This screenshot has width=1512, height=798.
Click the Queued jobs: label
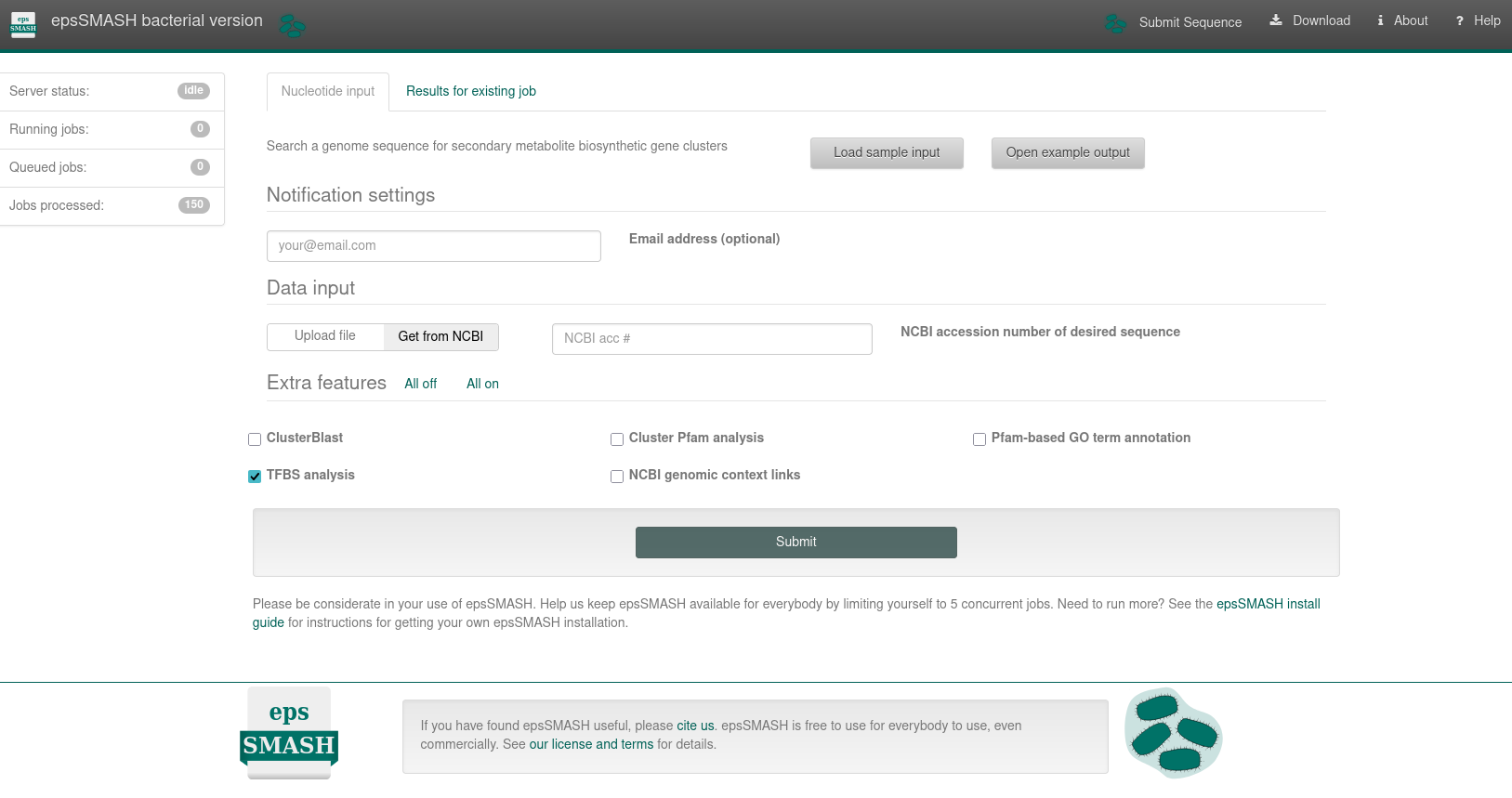tap(47, 167)
